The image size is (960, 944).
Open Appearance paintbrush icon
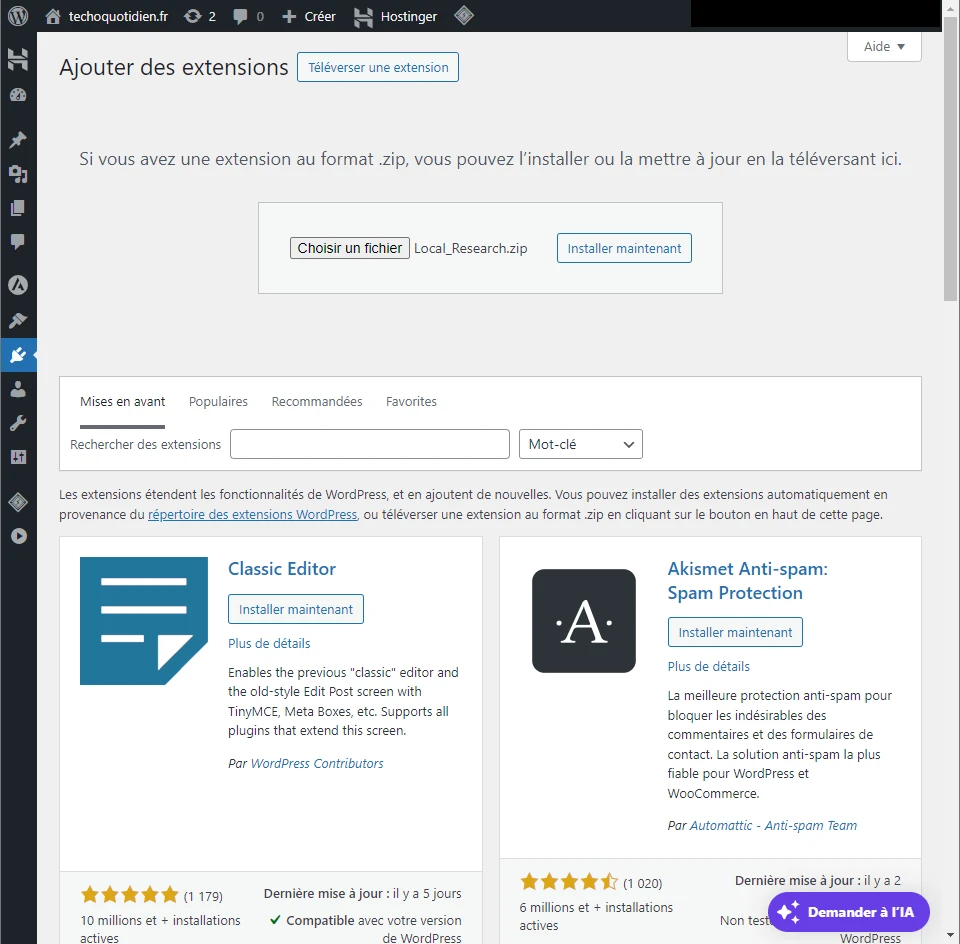pyautogui.click(x=18, y=320)
